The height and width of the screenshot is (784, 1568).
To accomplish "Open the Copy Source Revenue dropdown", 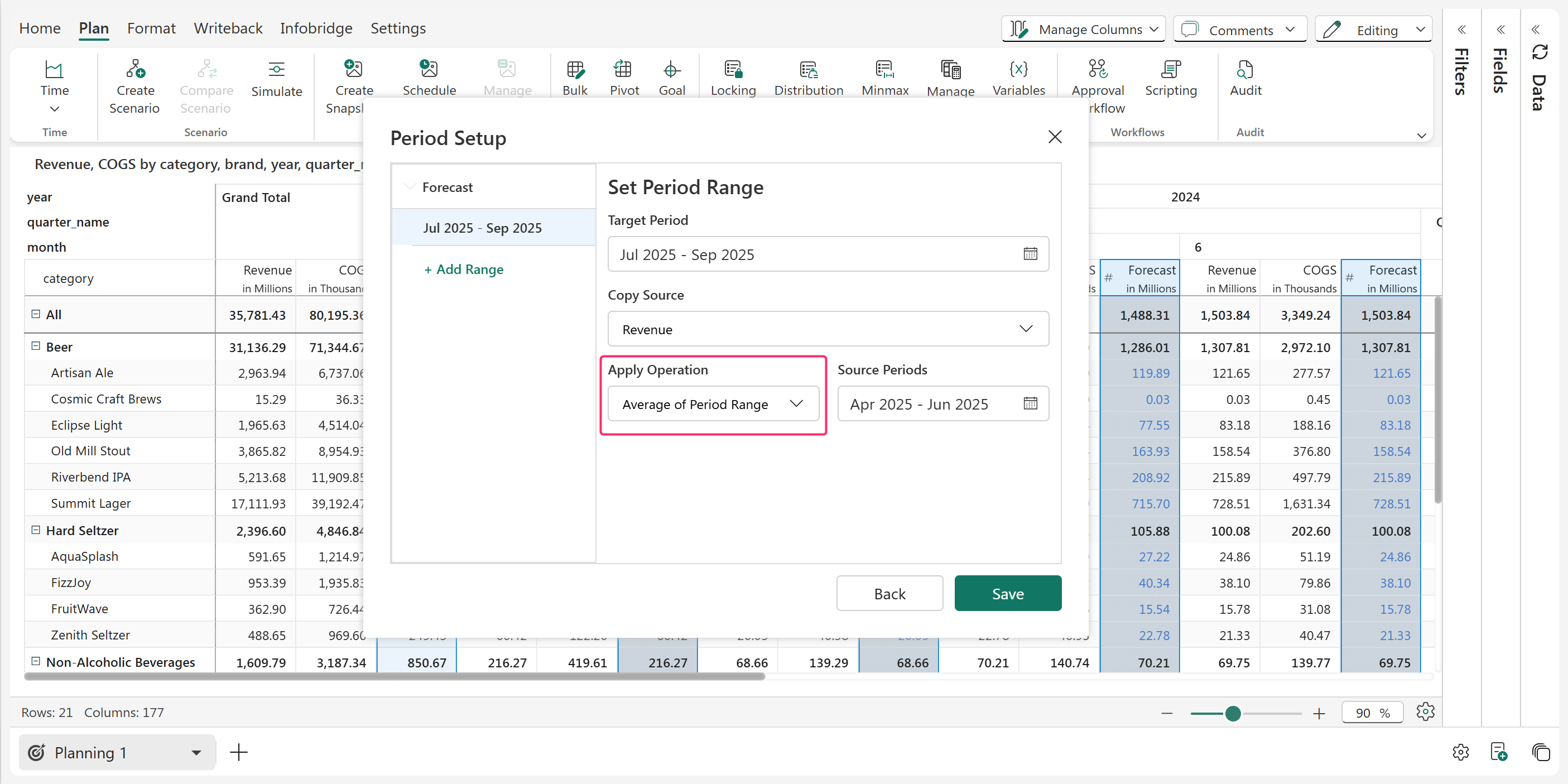I will coord(828,329).
